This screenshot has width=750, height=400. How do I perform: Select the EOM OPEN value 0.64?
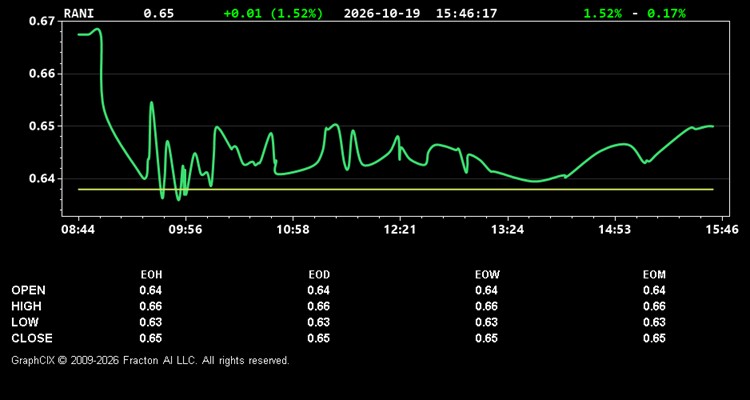654,290
